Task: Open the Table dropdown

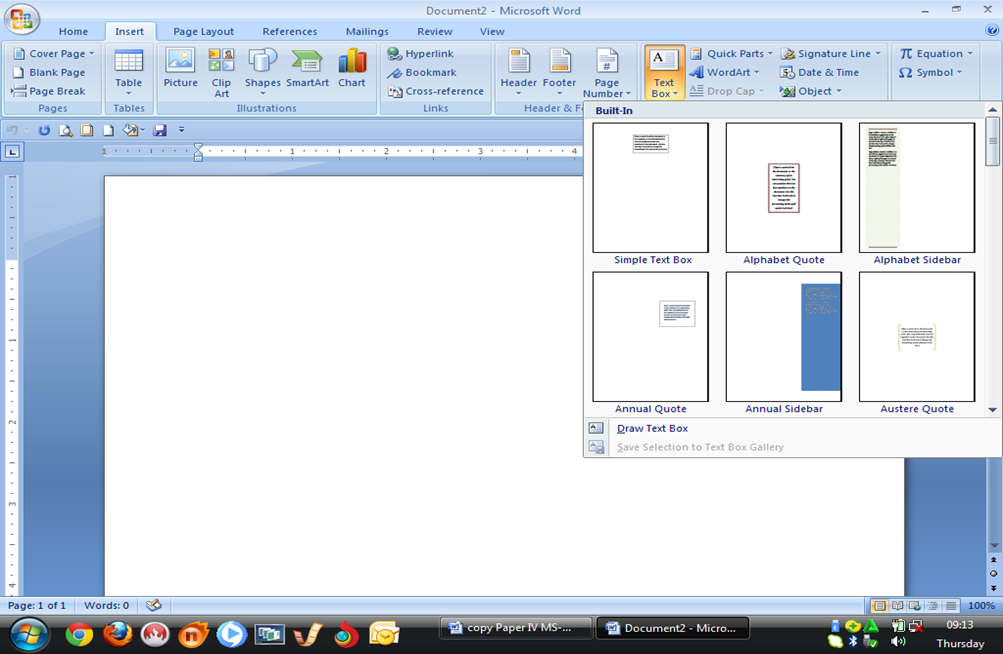Action: pyautogui.click(x=129, y=72)
